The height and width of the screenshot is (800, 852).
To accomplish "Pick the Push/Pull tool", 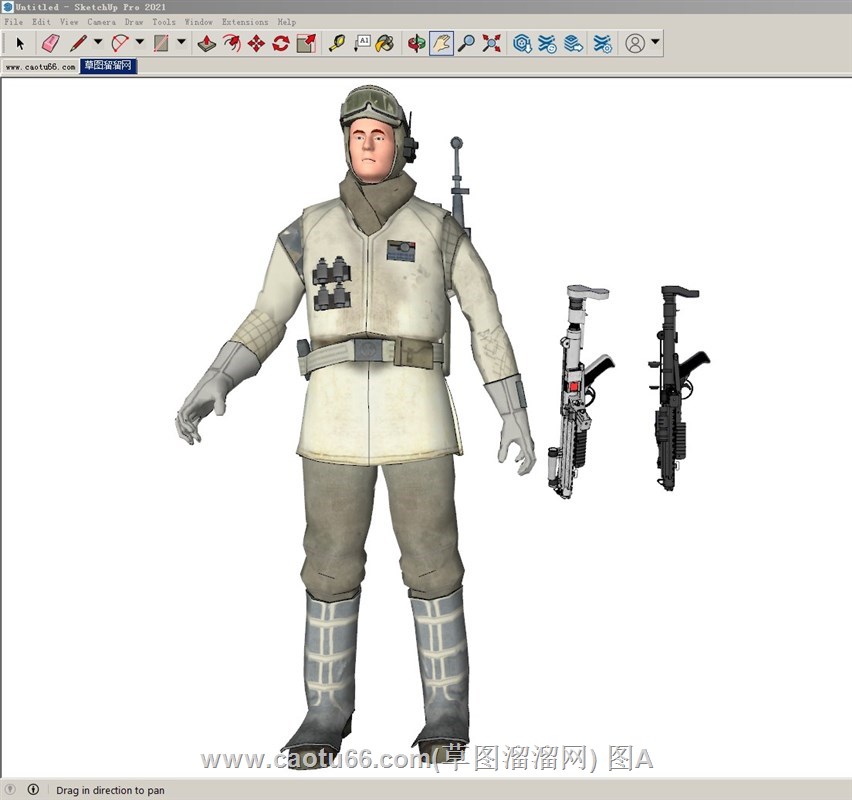I will tap(206, 44).
